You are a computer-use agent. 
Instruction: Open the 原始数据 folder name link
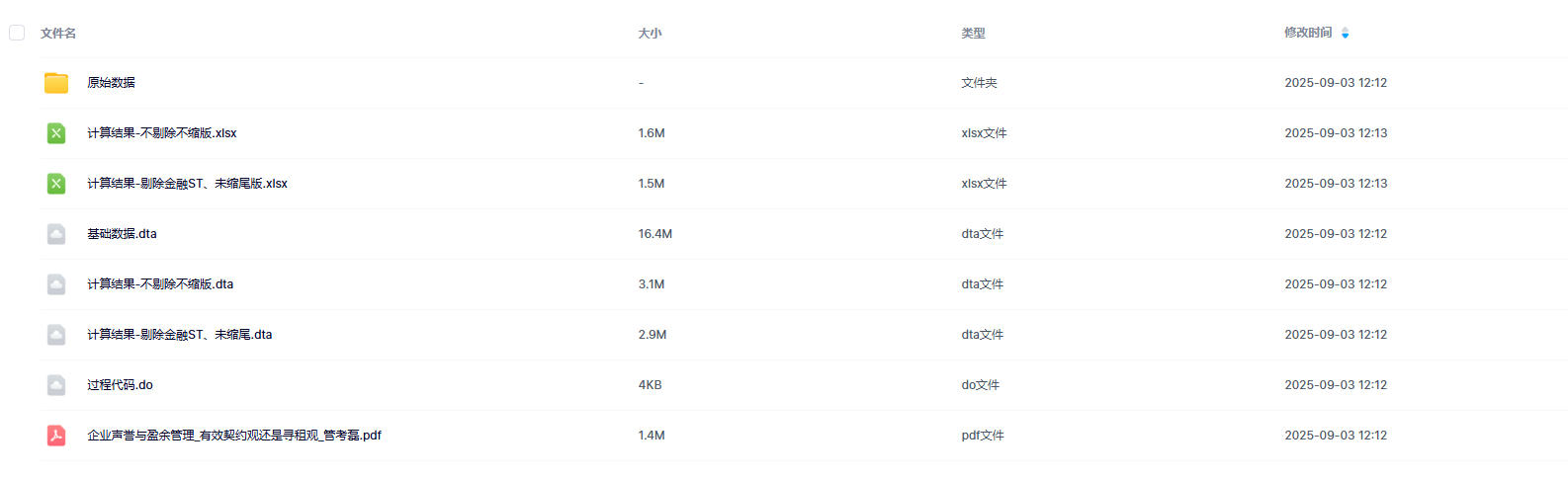111,83
